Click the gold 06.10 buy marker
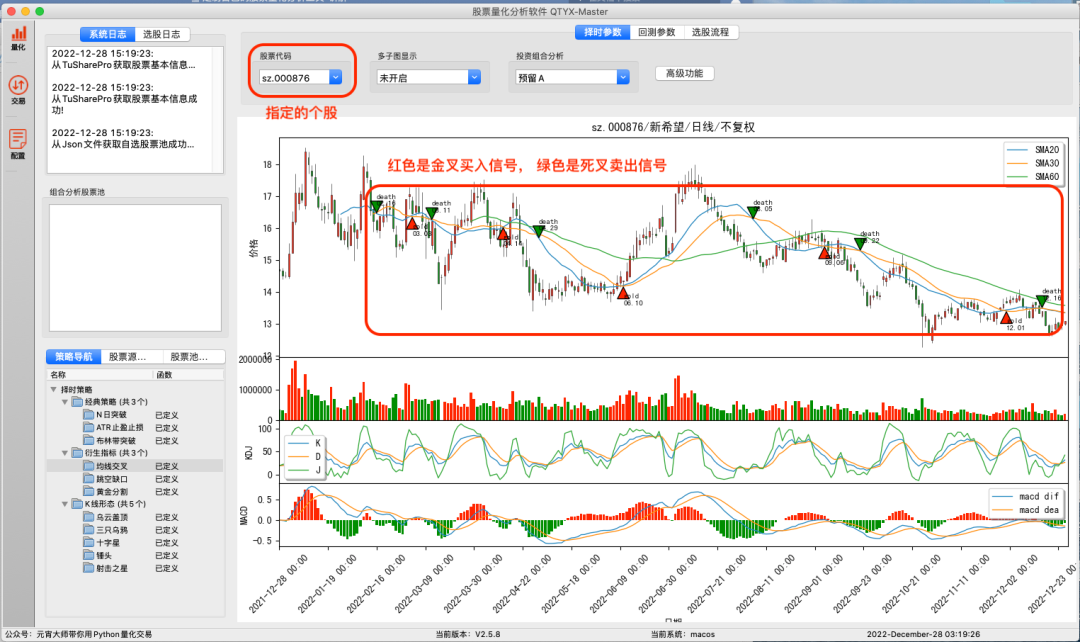This screenshot has height=642, width=1080. coord(623,293)
